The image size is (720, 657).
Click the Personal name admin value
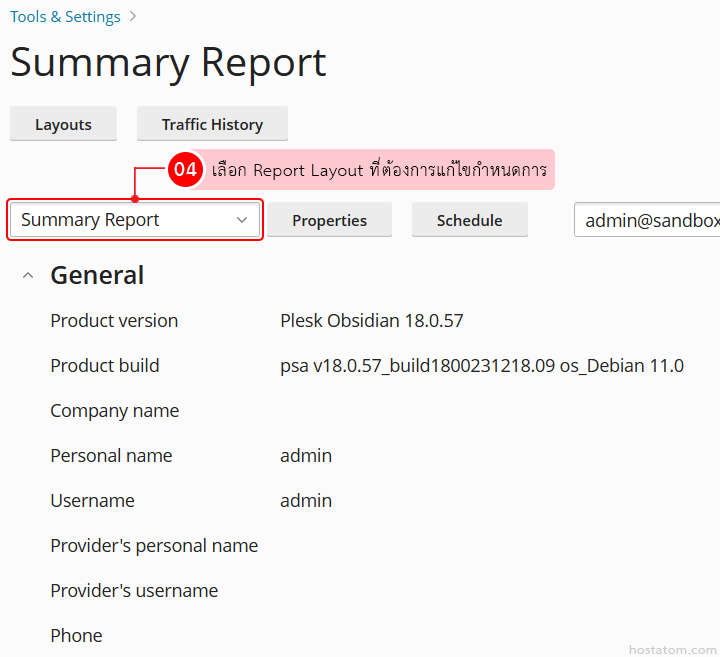tap(305, 456)
